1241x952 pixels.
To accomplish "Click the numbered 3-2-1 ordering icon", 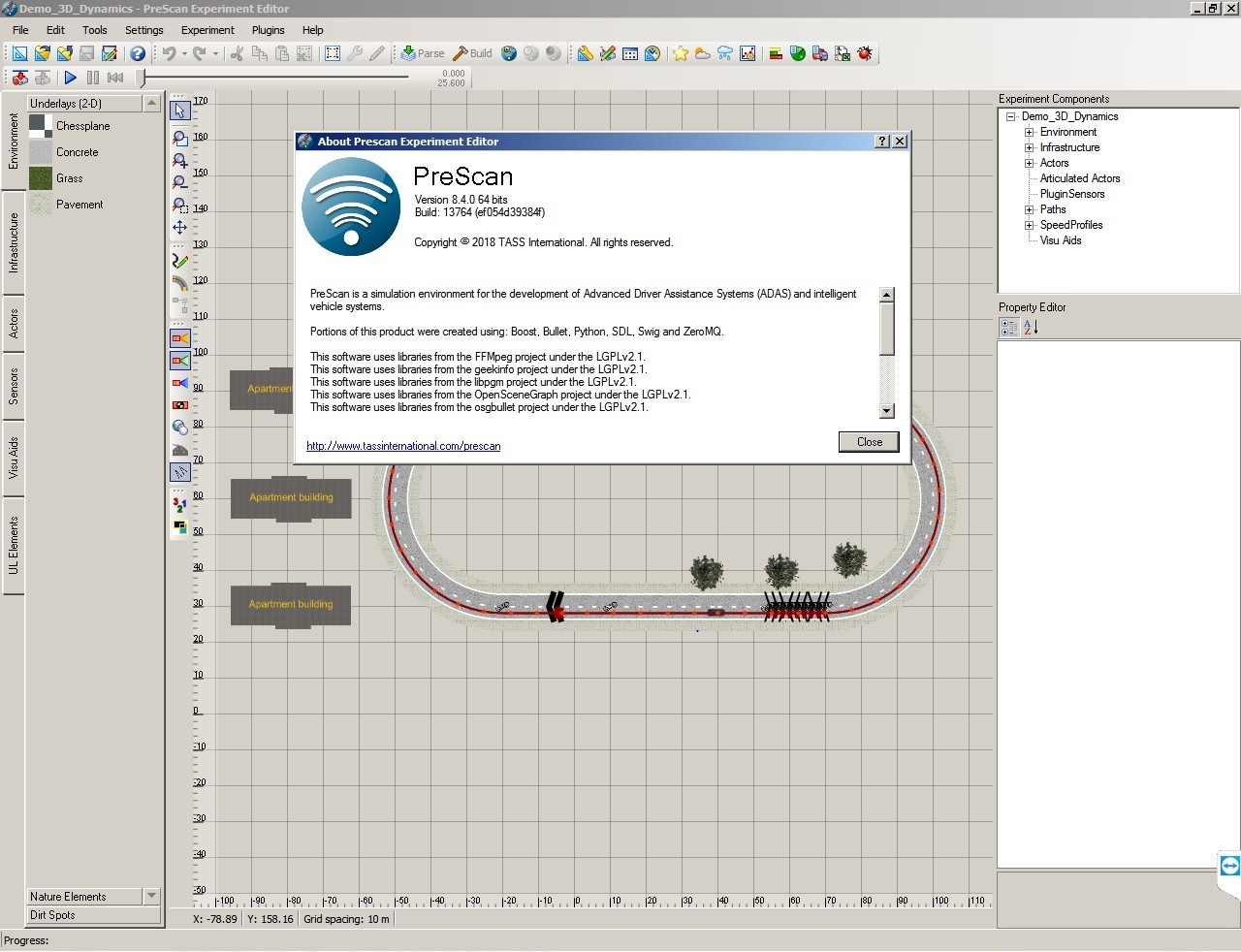I will pos(180,505).
